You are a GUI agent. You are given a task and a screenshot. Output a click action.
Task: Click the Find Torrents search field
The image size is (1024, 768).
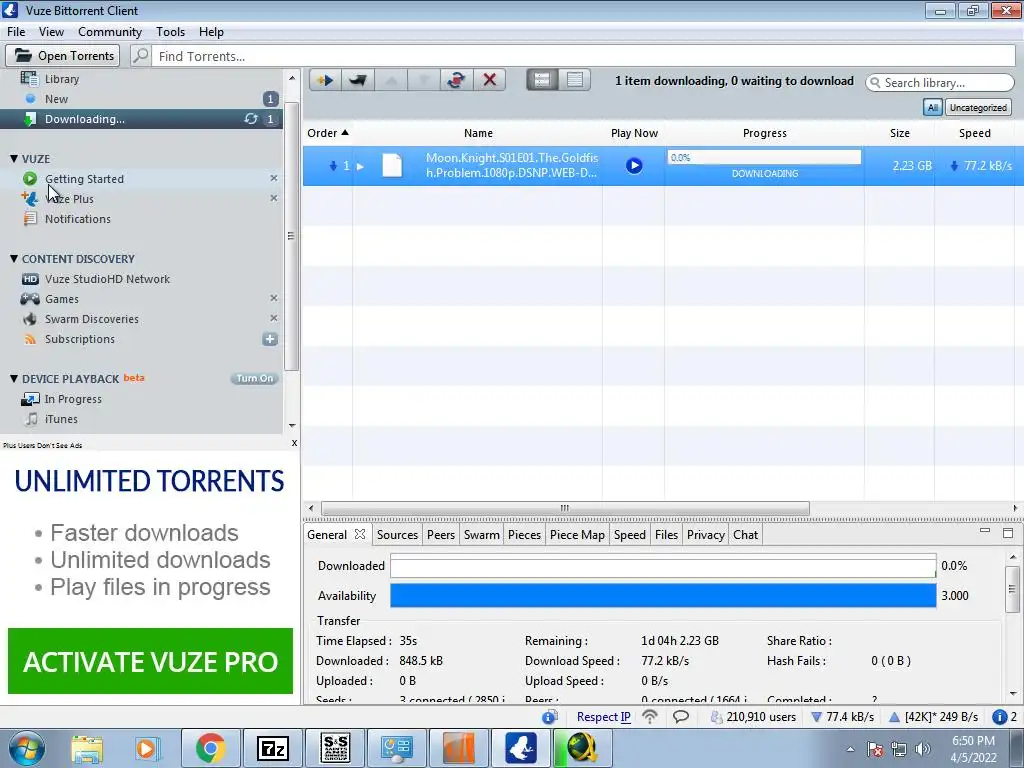(x=583, y=56)
